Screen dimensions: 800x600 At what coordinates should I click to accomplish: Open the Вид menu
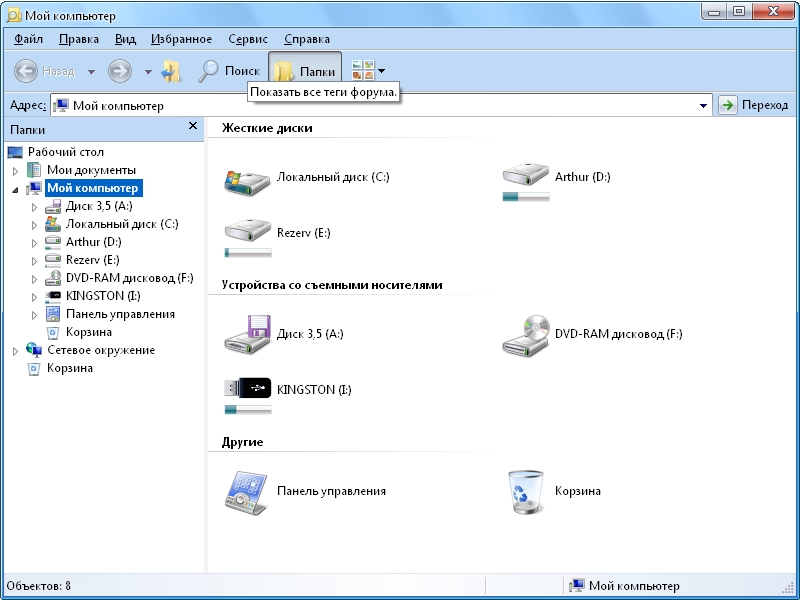125,39
